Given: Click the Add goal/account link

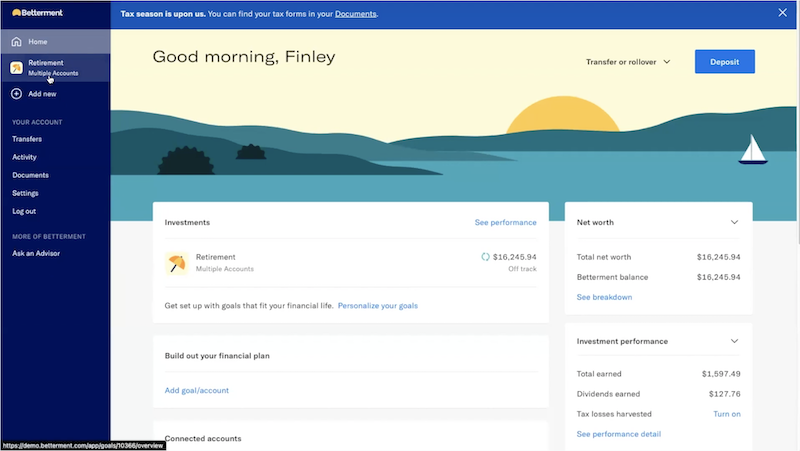Looking at the screenshot, I should [x=196, y=390].
